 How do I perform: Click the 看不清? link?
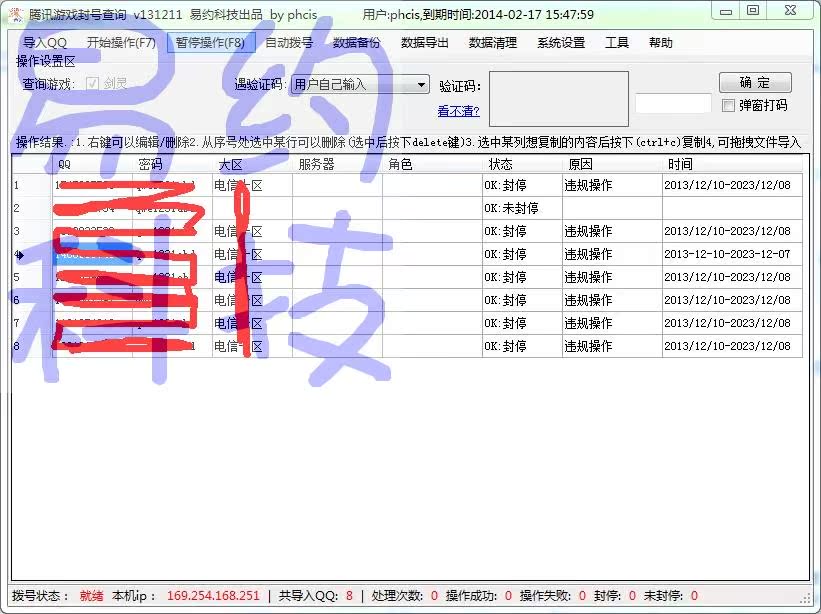point(459,111)
